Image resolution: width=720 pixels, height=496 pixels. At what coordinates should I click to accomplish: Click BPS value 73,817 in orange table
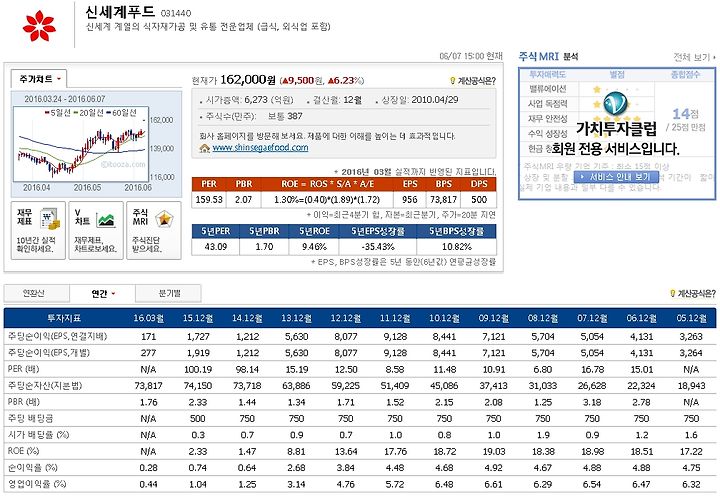[x=443, y=200]
